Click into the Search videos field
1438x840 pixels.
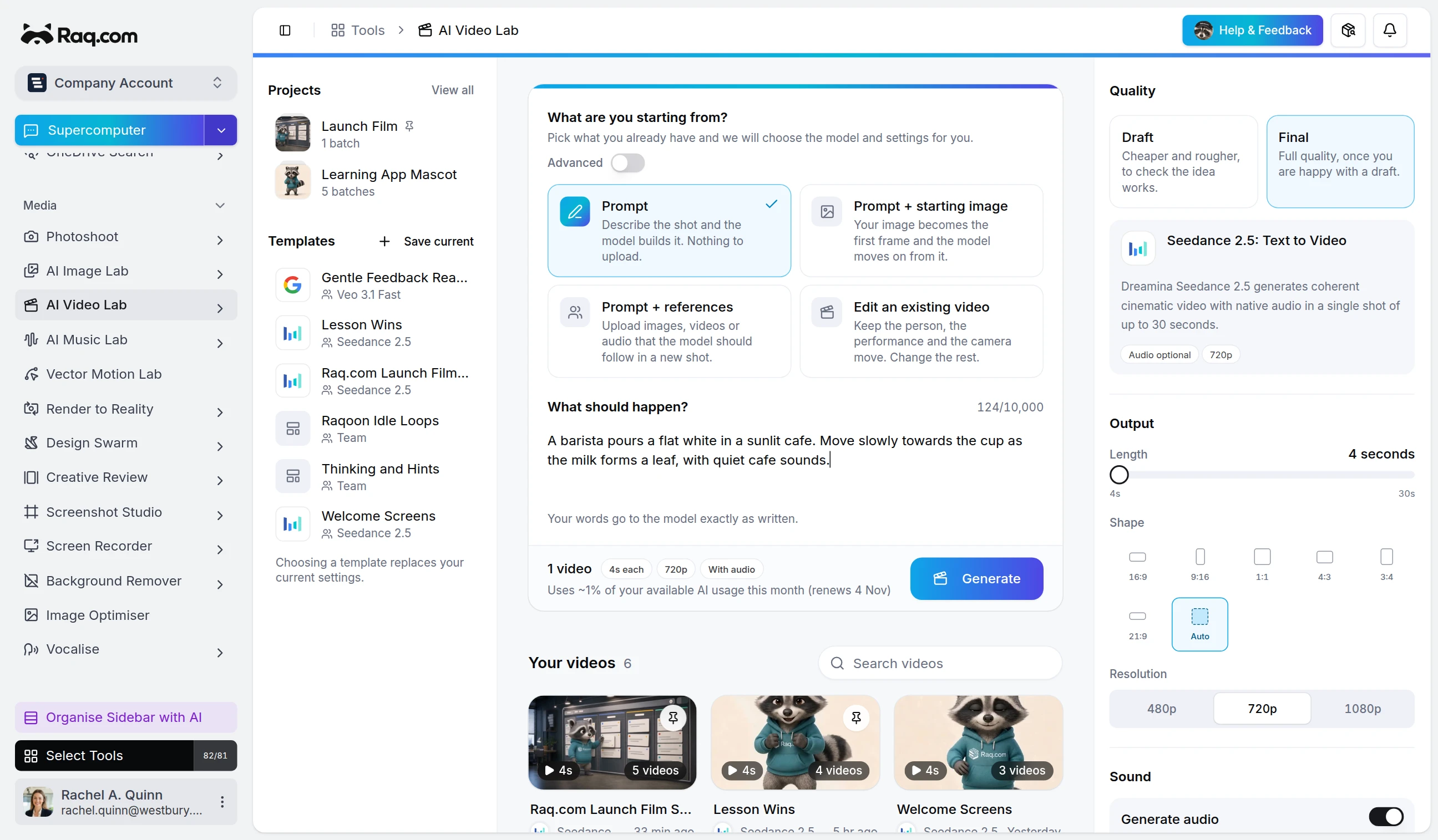(x=940, y=663)
